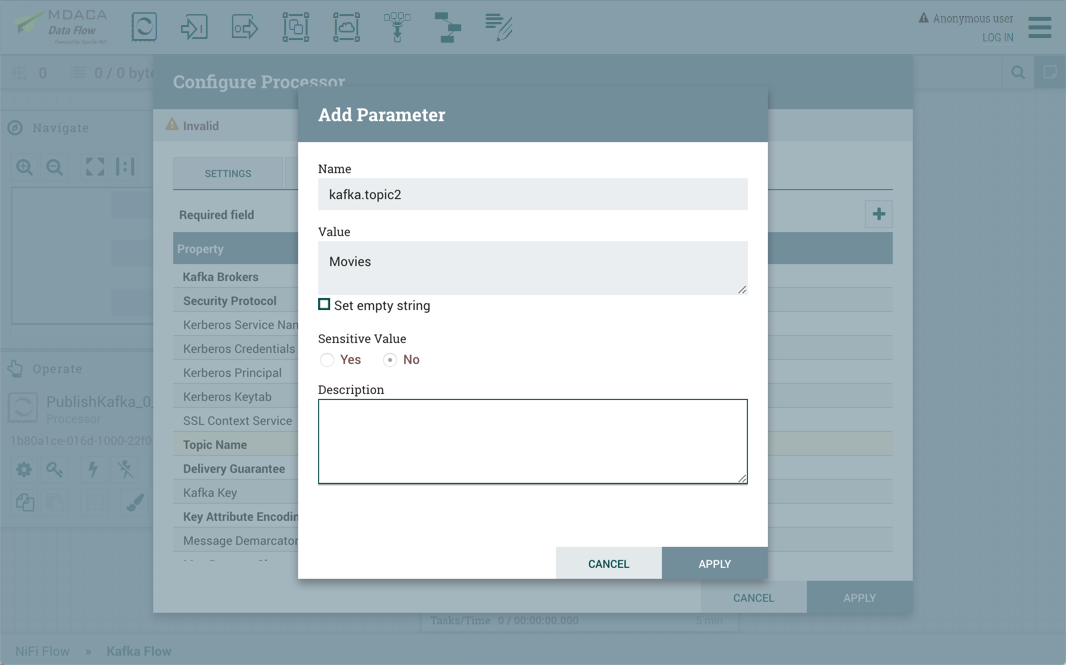Select the Input Port tool
The image size is (1066, 665).
click(194, 27)
